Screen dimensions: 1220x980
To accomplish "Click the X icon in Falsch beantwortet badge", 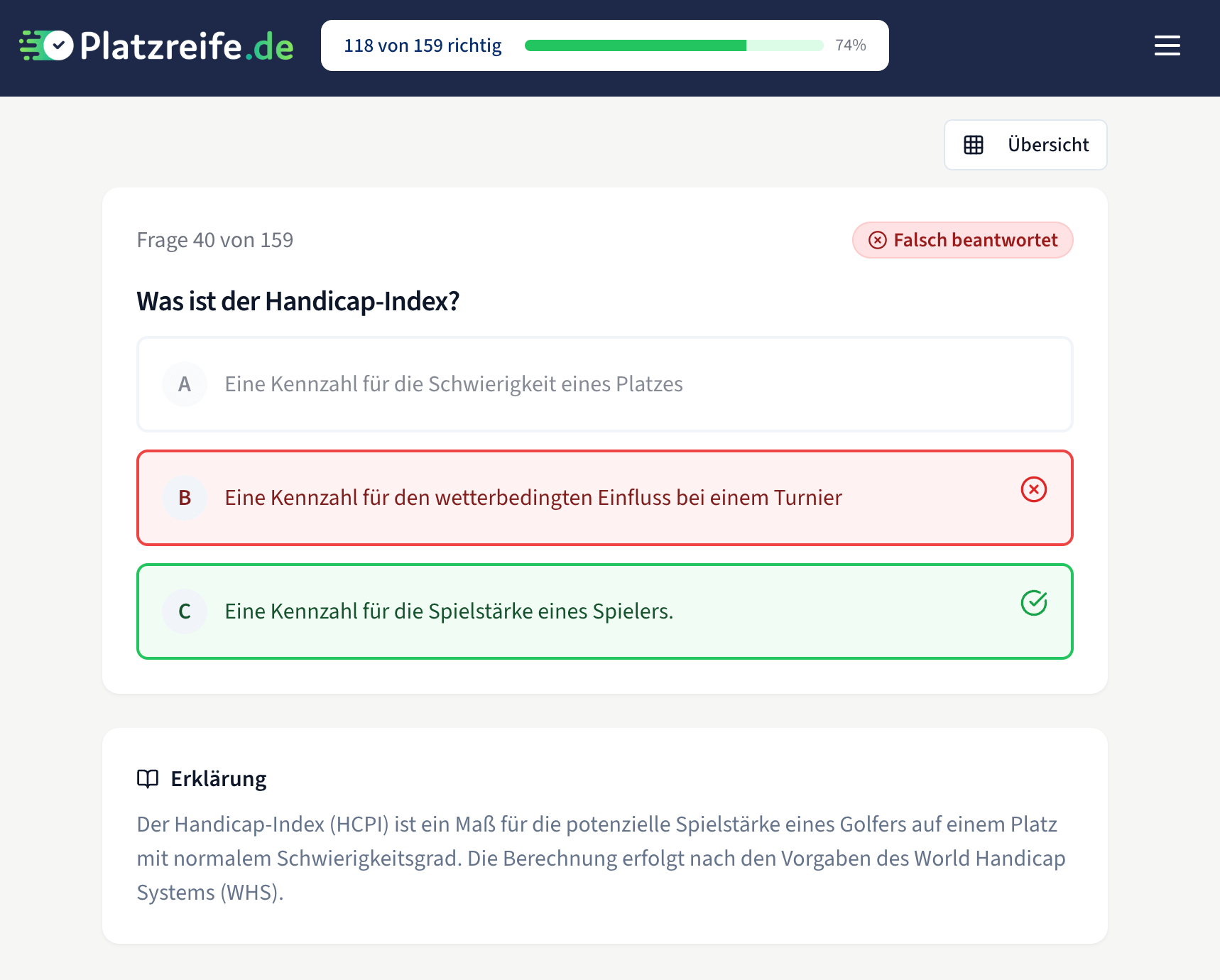I will coord(878,240).
